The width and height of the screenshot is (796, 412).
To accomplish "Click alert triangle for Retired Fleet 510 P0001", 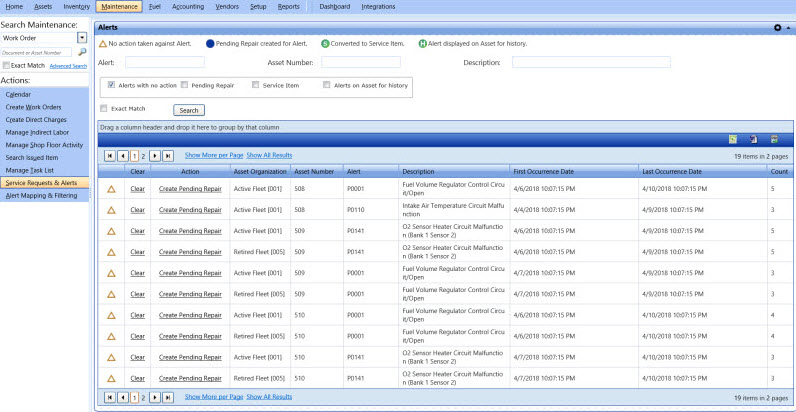I will [111, 336].
